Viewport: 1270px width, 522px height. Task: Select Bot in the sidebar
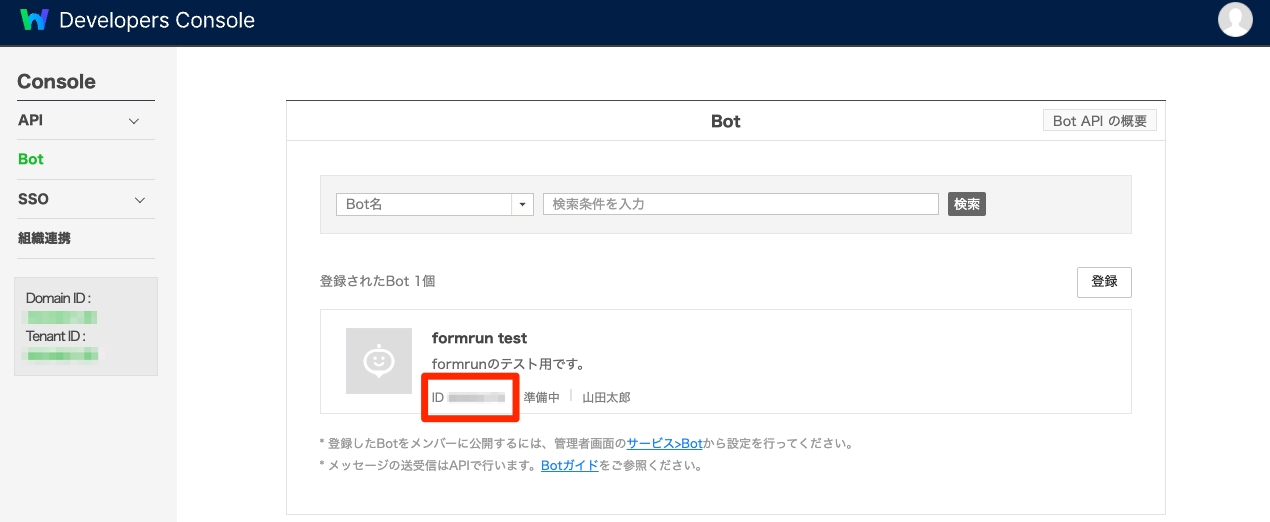31,159
